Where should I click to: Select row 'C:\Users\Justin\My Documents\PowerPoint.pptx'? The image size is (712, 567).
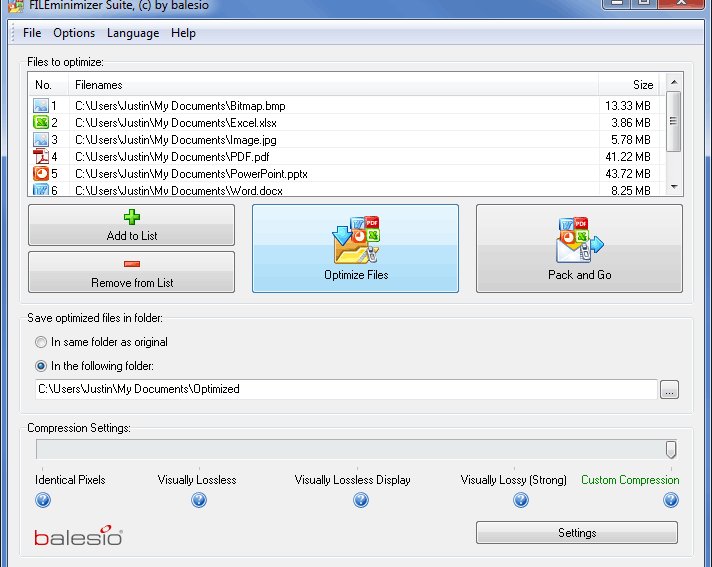(x=347, y=173)
